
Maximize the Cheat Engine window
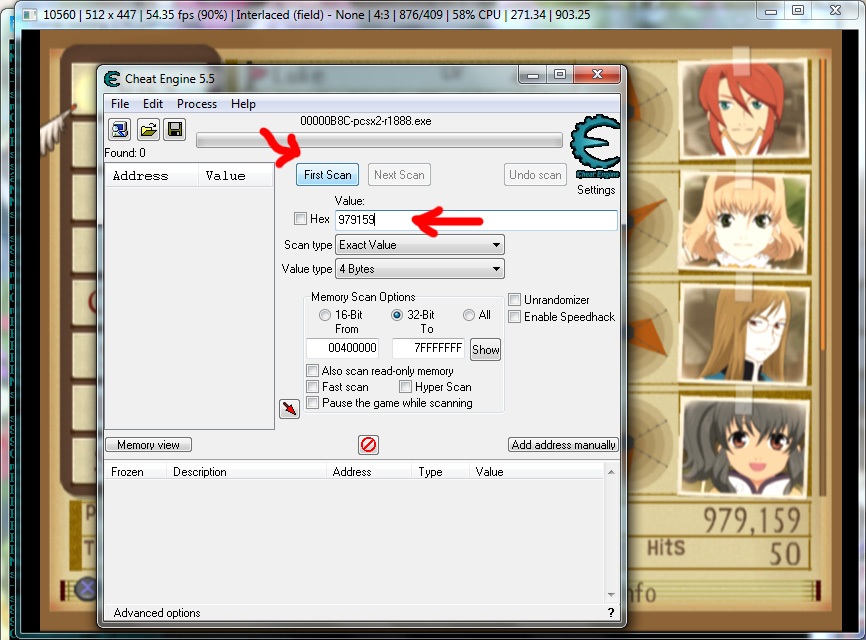pos(559,75)
